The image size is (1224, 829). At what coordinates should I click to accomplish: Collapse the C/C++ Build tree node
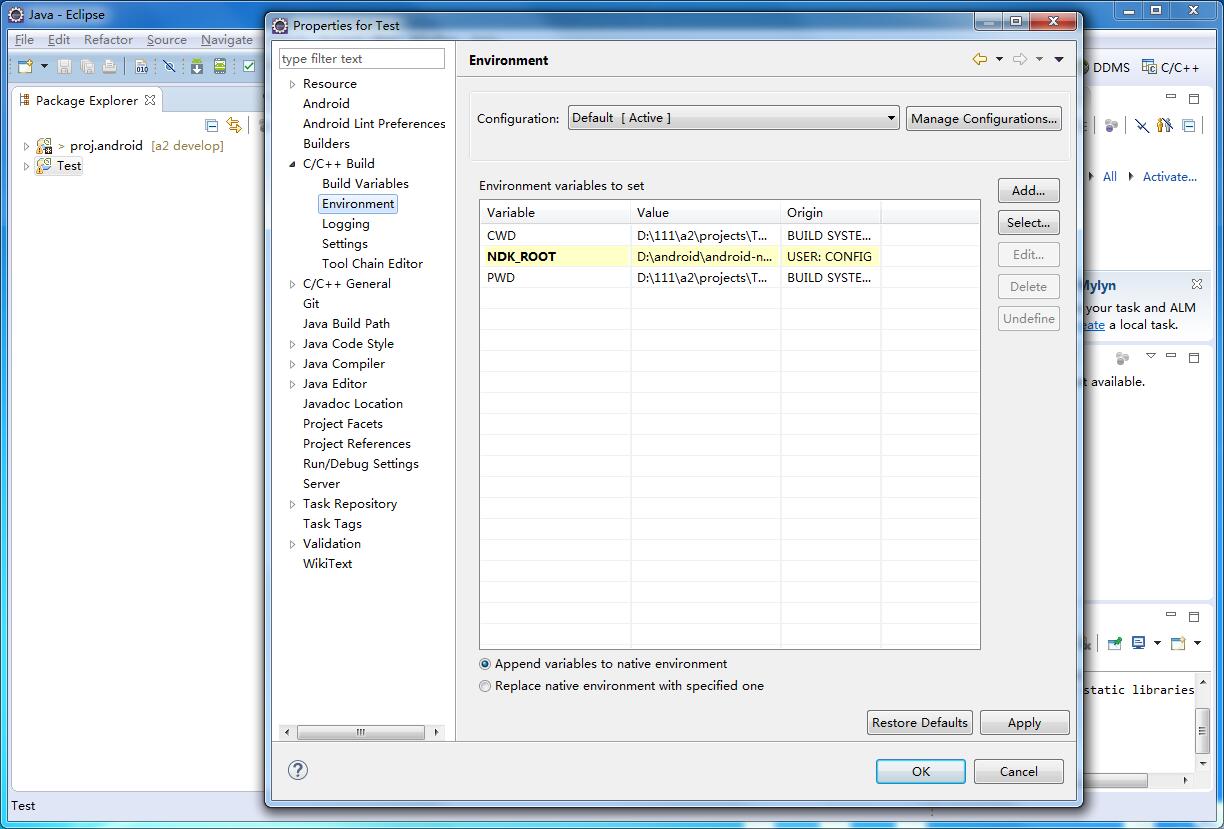click(x=292, y=164)
